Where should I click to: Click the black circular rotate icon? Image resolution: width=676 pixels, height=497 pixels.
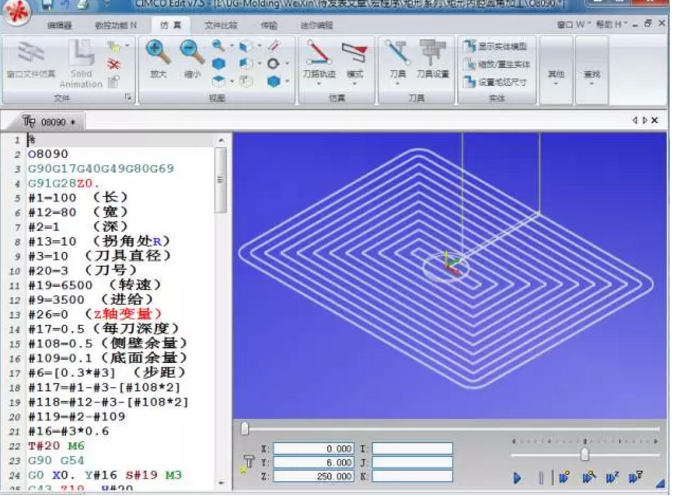273,64
